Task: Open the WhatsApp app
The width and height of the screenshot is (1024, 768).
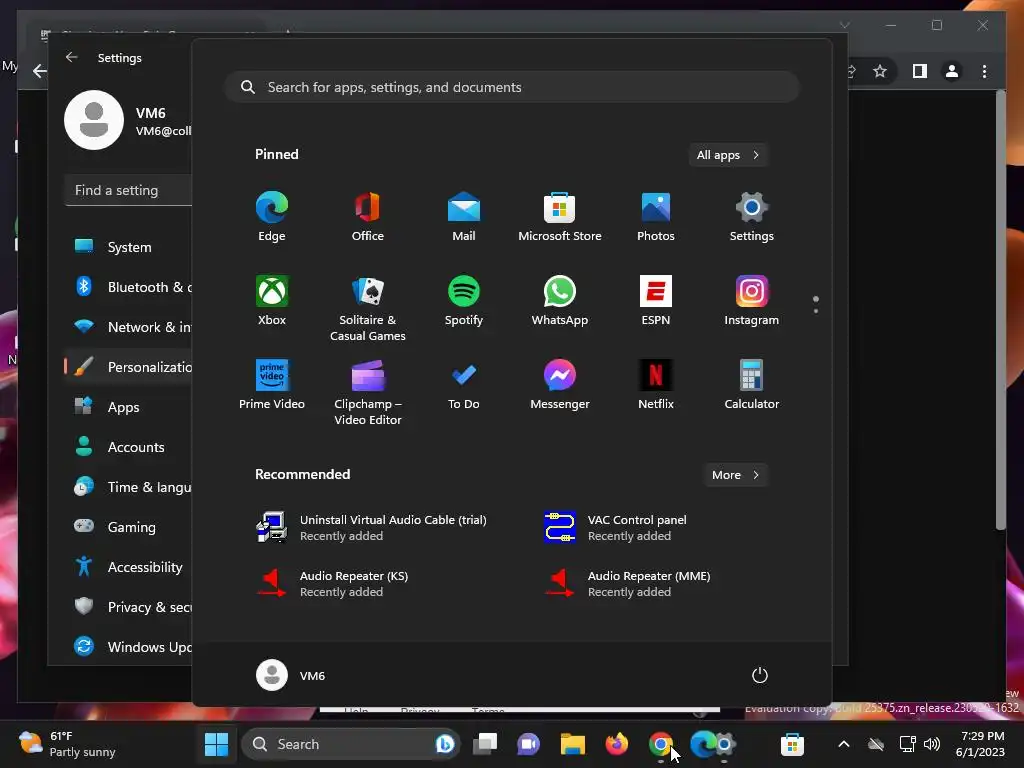Action: 560,300
